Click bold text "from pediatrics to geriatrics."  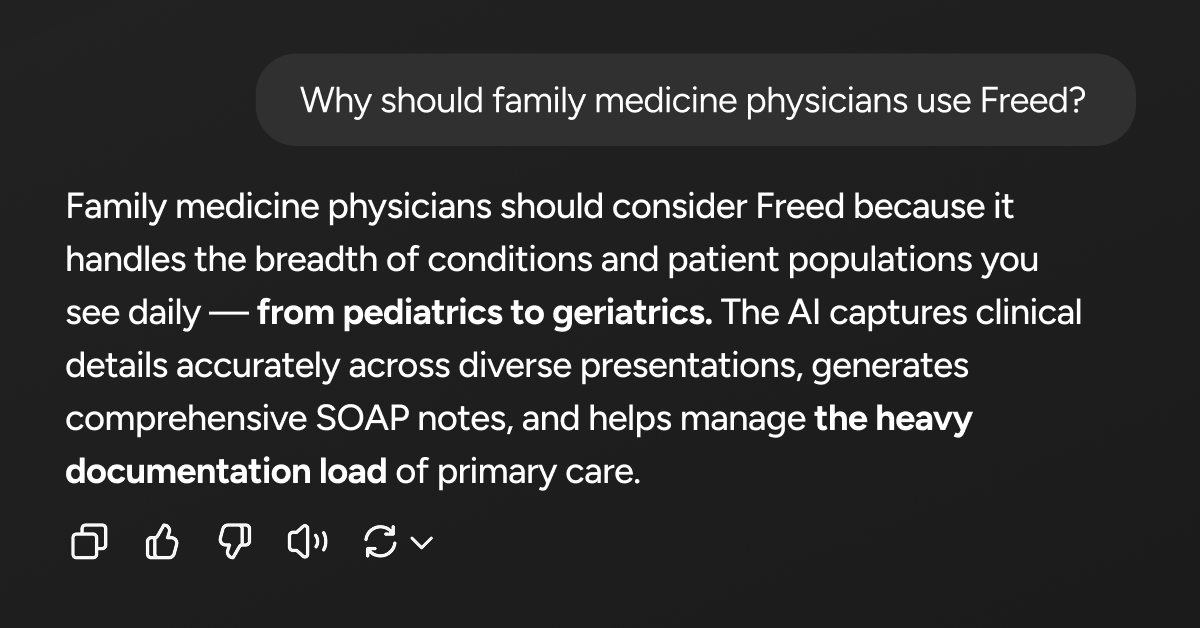pos(485,313)
